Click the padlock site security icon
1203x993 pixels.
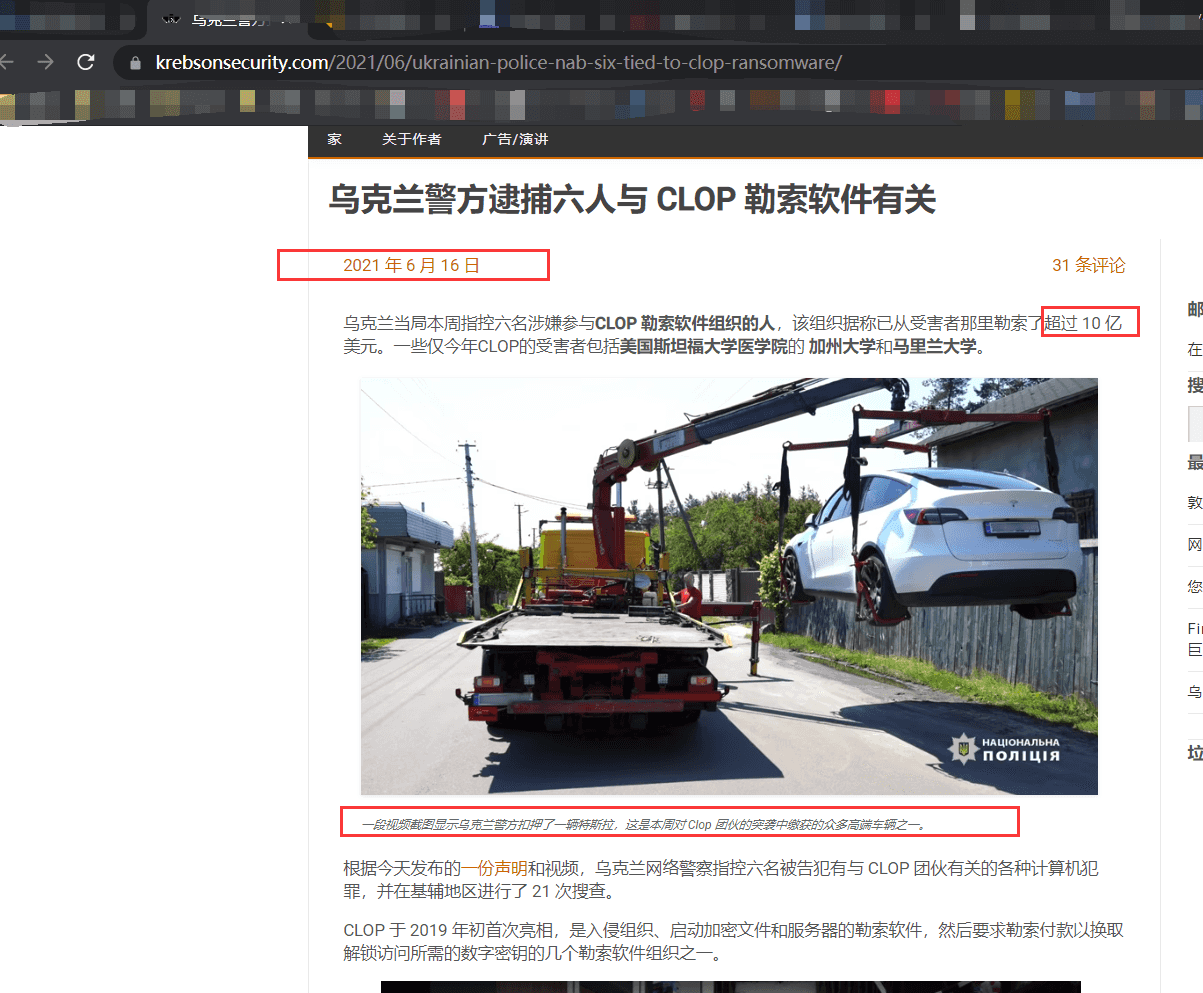(x=136, y=63)
